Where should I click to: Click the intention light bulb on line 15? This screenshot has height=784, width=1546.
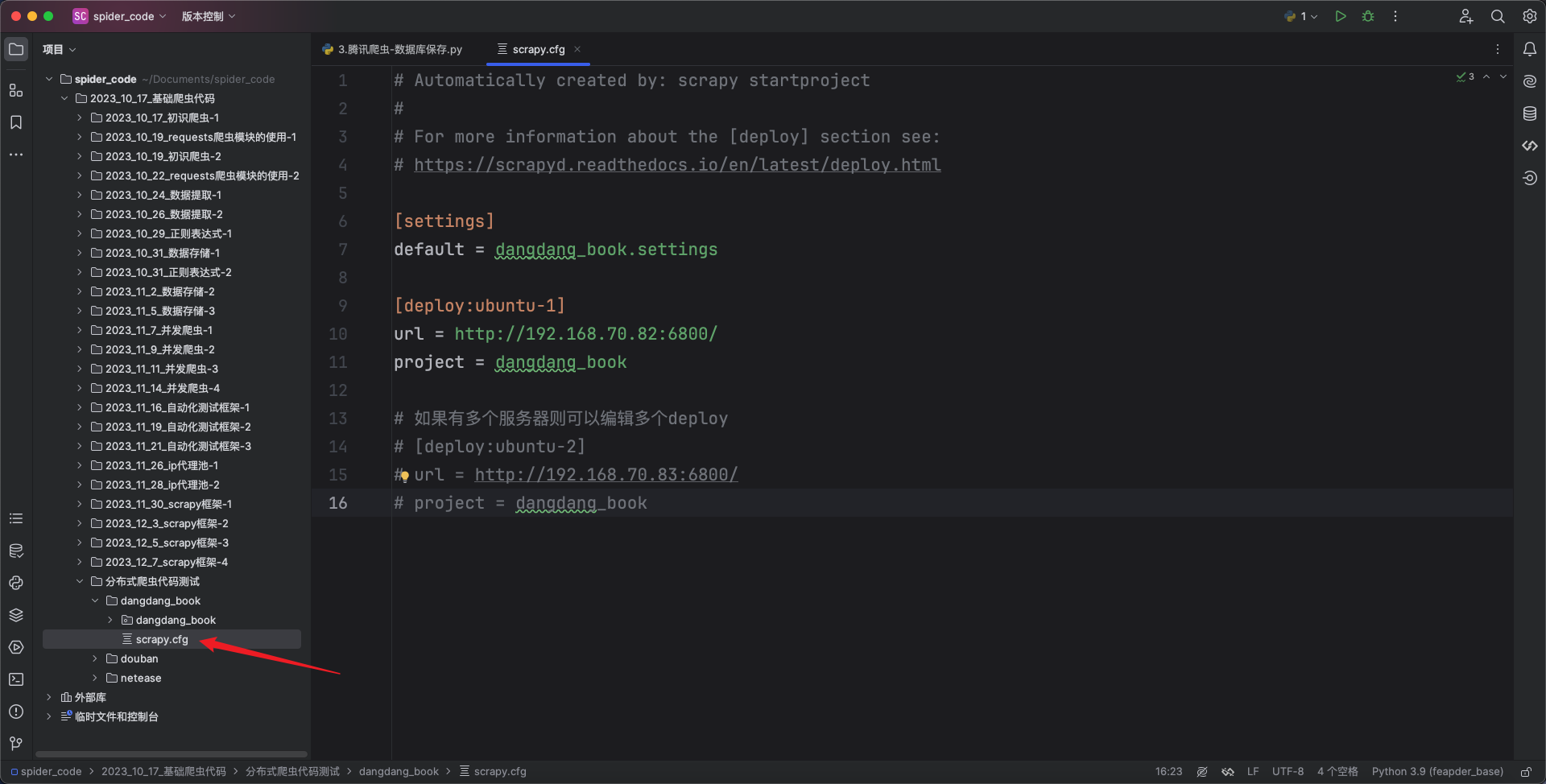coord(404,476)
